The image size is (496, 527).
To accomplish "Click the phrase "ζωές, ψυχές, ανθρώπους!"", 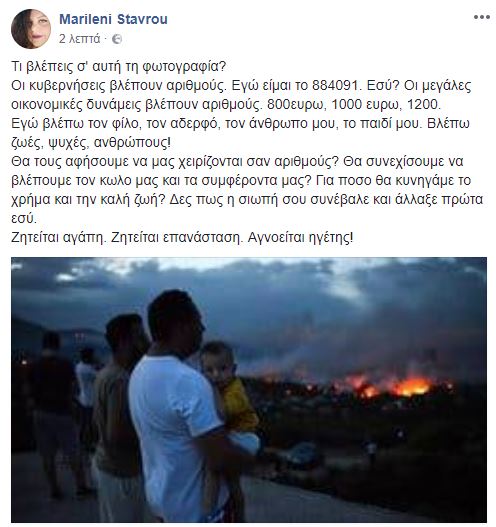I will tap(91, 143).
